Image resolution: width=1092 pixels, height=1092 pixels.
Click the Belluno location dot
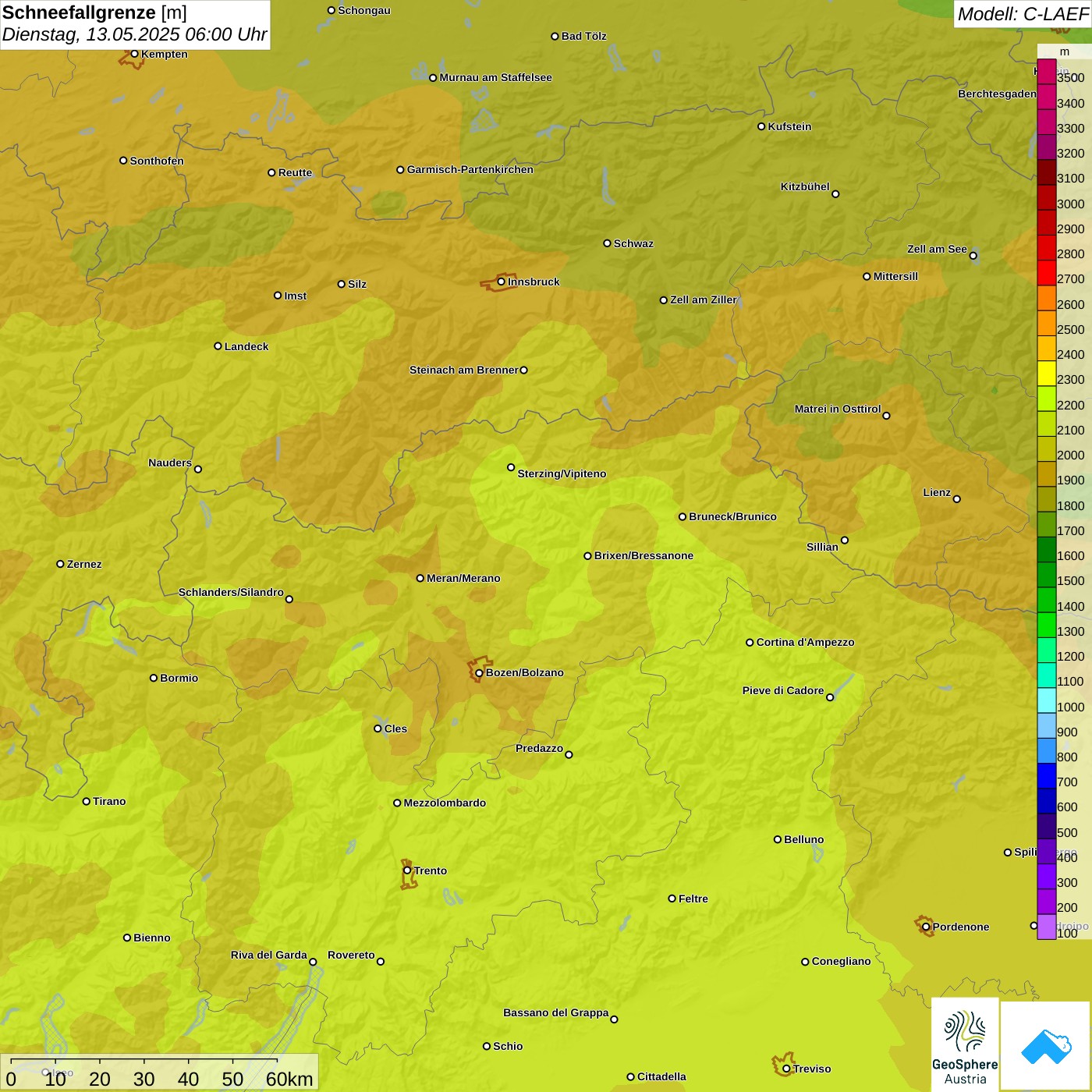click(x=777, y=839)
